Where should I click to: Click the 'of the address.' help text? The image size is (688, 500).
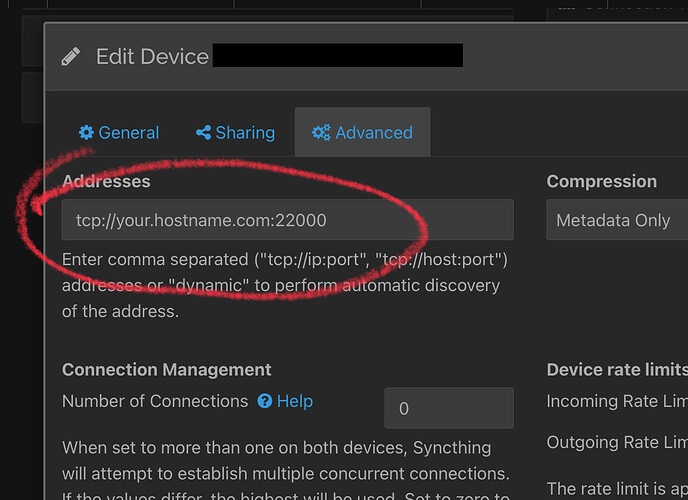pos(121,311)
